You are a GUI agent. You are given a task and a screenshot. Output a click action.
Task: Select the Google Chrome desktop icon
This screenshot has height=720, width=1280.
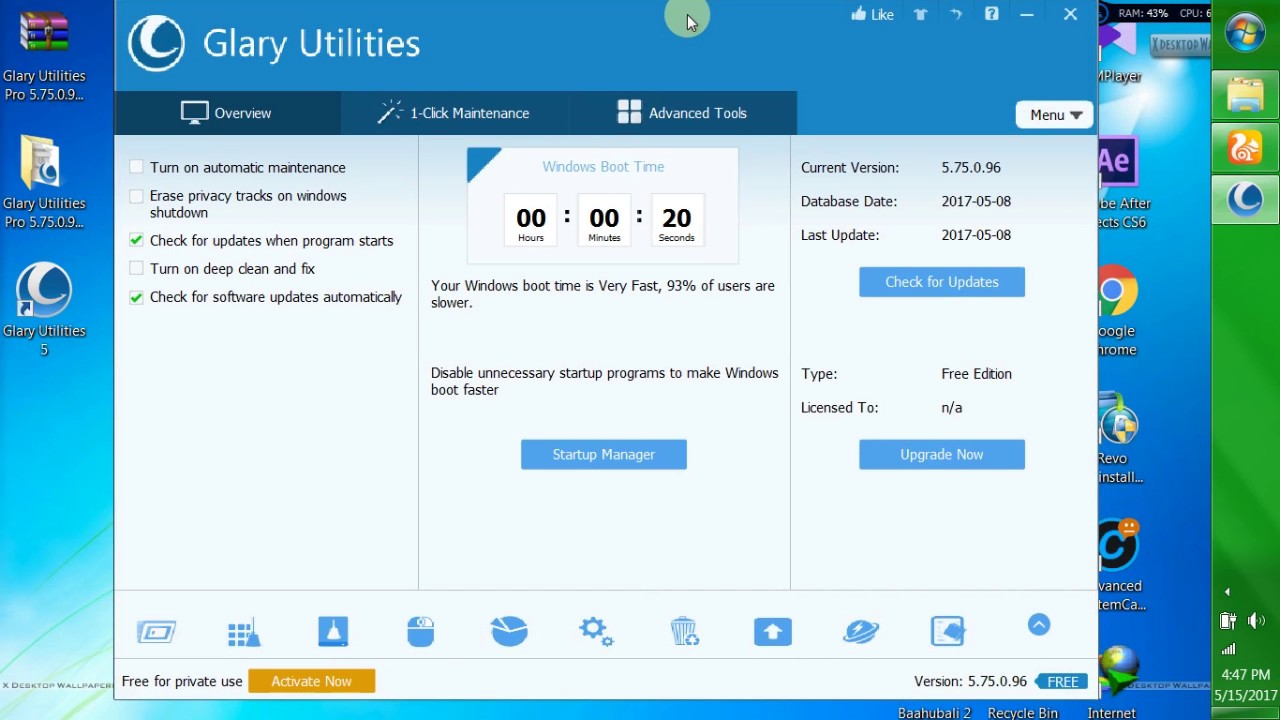1117,309
